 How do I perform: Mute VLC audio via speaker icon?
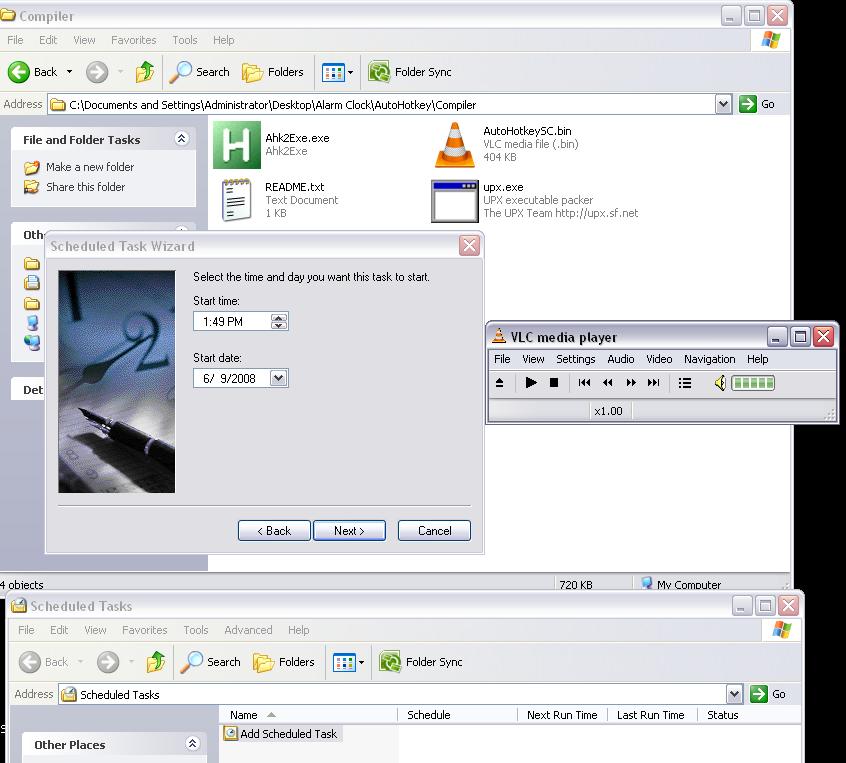pyautogui.click(x=719, y=383)
